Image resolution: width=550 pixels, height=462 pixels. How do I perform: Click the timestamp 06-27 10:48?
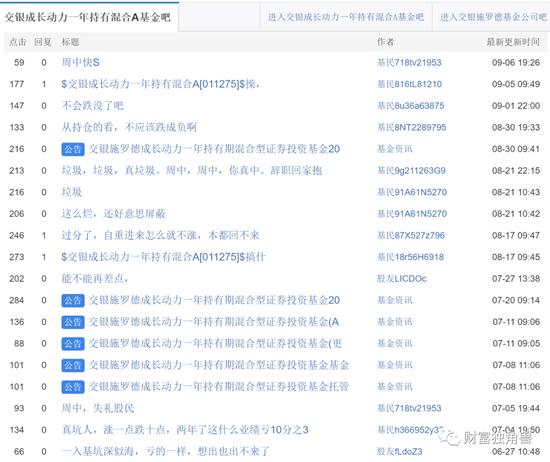[x=516, y=452]
